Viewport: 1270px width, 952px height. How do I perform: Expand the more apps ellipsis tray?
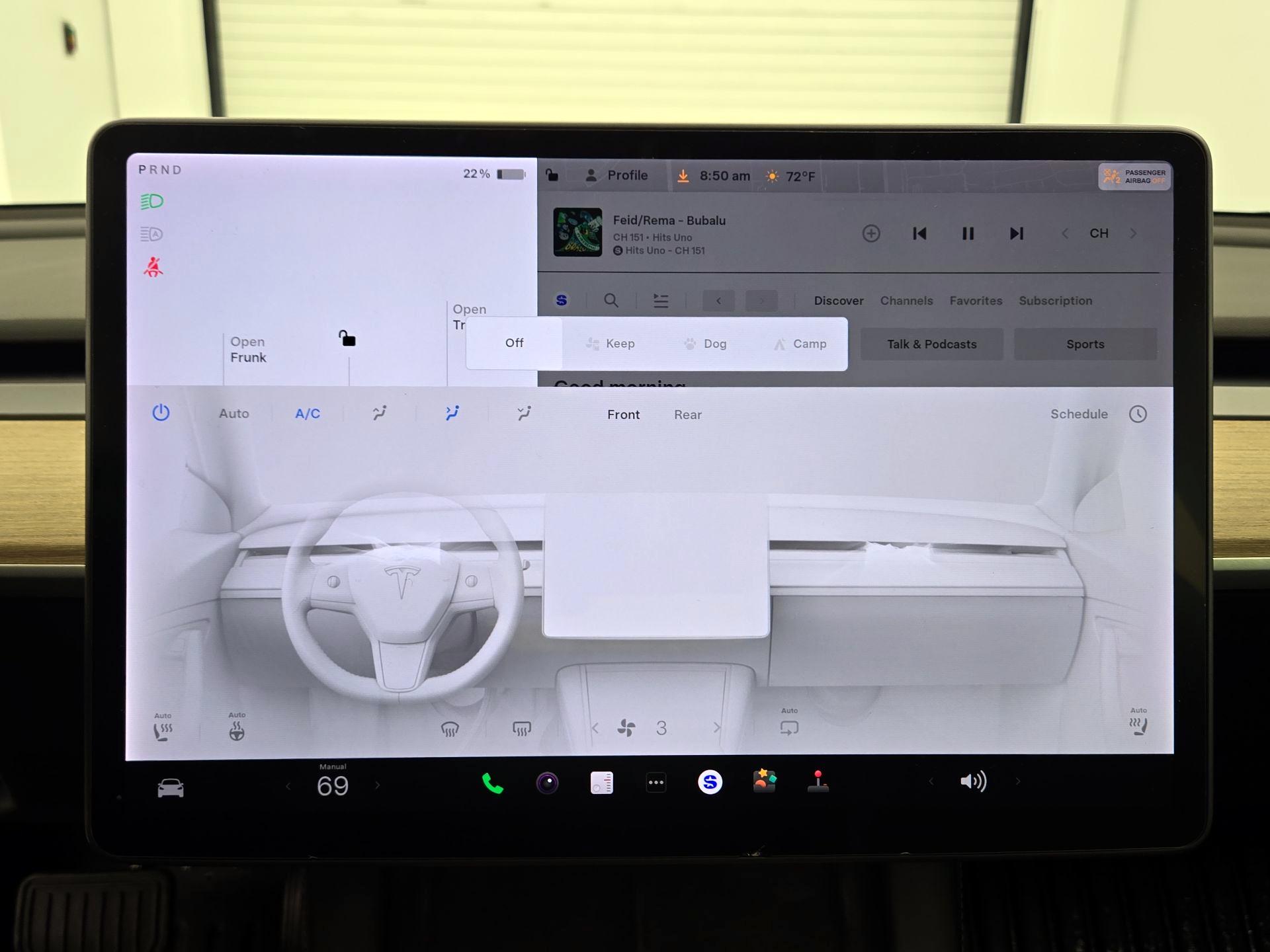coord(656,782)
